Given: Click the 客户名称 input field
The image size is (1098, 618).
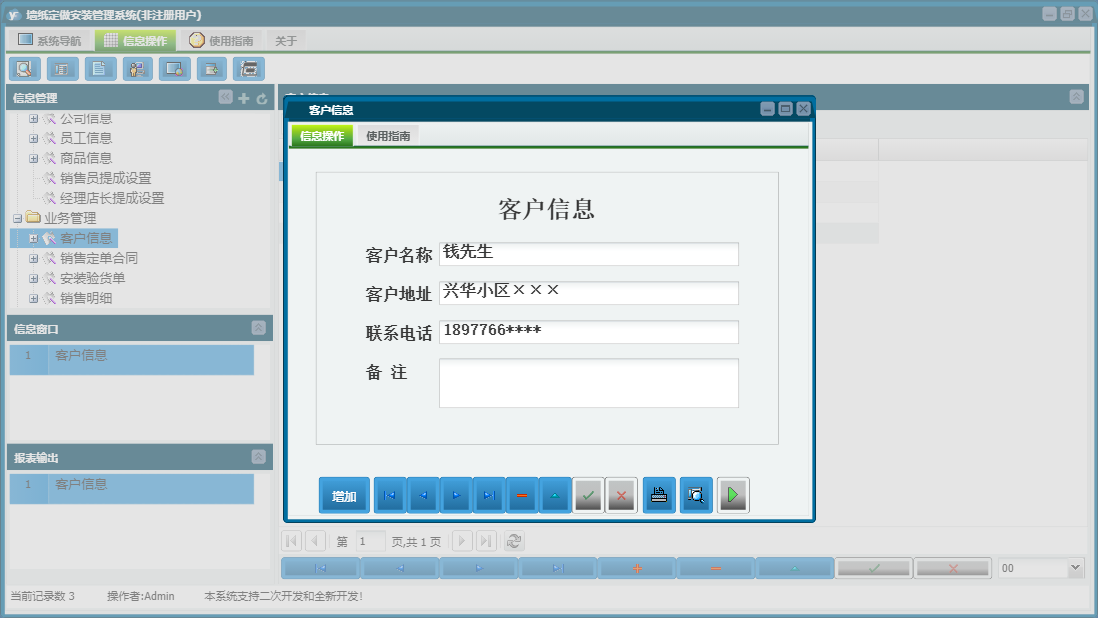Looking at the screenshot, I should tap(589, 253).
